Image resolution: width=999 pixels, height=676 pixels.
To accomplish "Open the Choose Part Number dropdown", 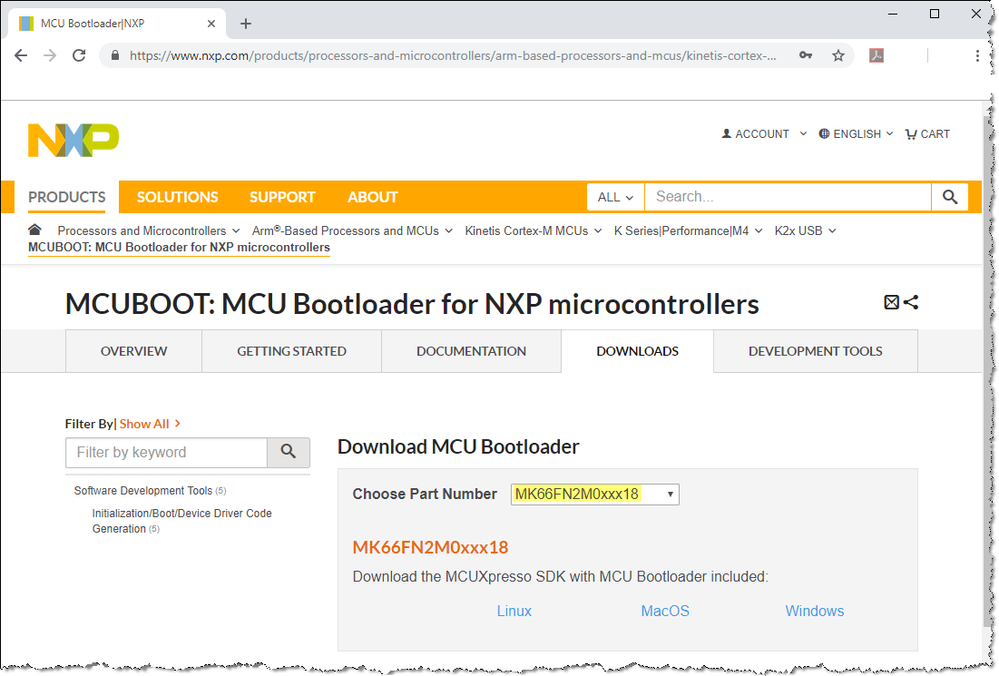I will [x=594, y=493].
